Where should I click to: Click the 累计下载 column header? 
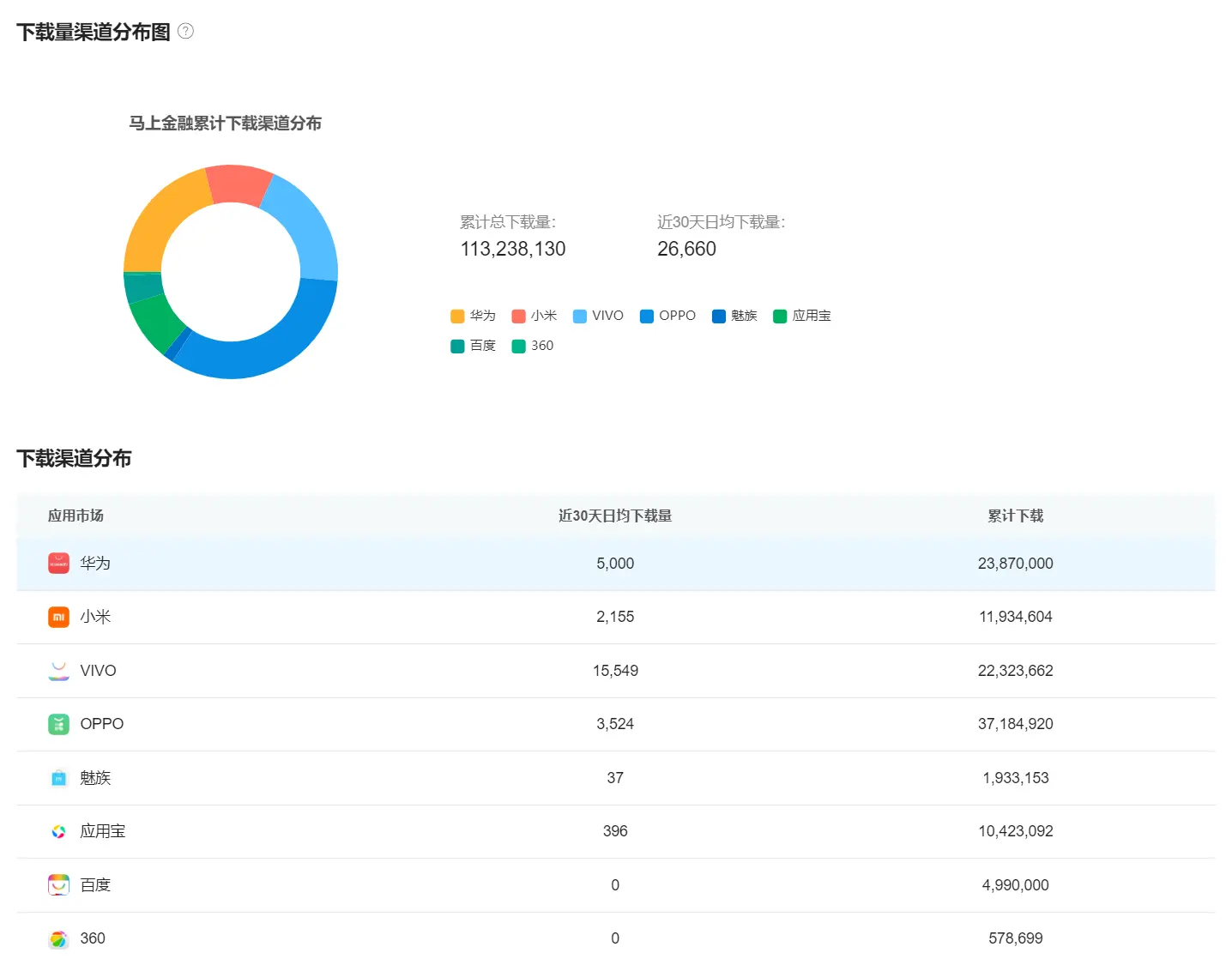pos(1015,516)
